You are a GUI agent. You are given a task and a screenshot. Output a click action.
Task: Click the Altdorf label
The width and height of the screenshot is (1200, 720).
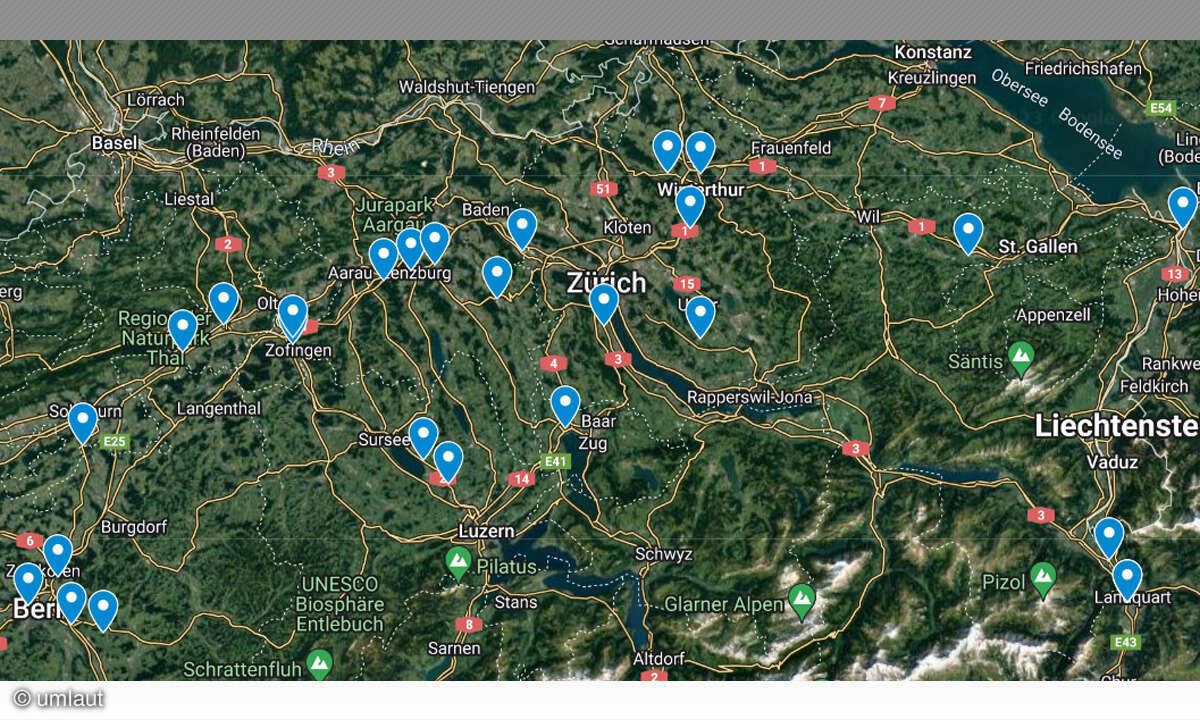point(659,659)
